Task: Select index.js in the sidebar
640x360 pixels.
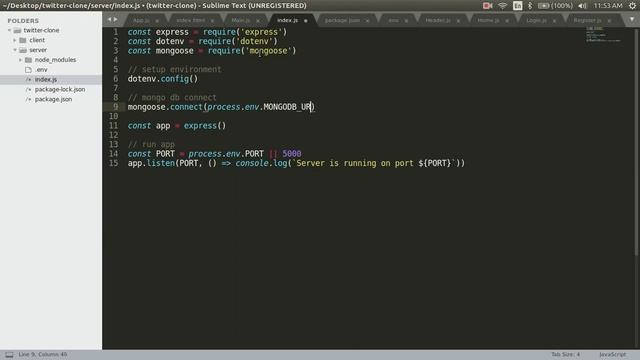Action: 46,80
